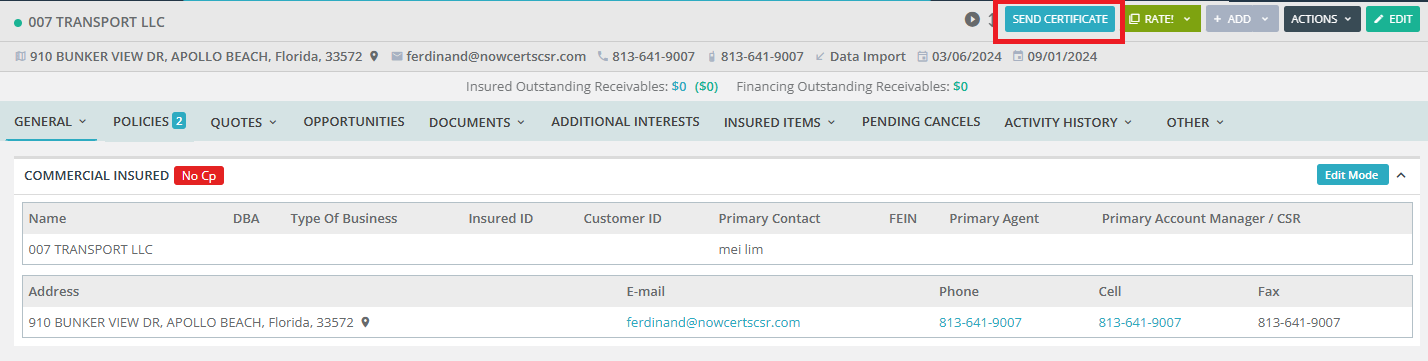The height and width of the screenshot is (361, 1428).
Task: Open the ACTIONS dropdown menu
Action: [1321, 19]
